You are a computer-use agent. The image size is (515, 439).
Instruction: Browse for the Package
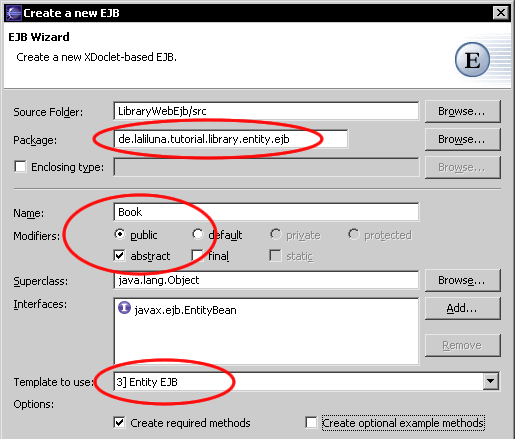click(x=463, y=139)
